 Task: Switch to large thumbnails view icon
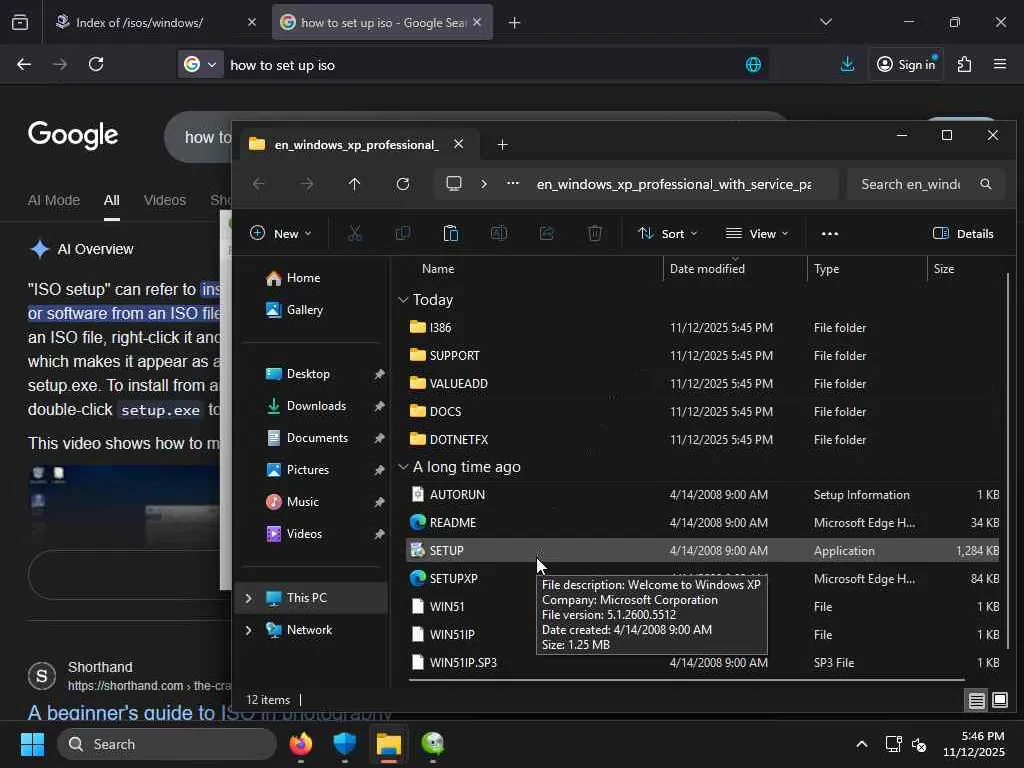[x=999, y=700]
